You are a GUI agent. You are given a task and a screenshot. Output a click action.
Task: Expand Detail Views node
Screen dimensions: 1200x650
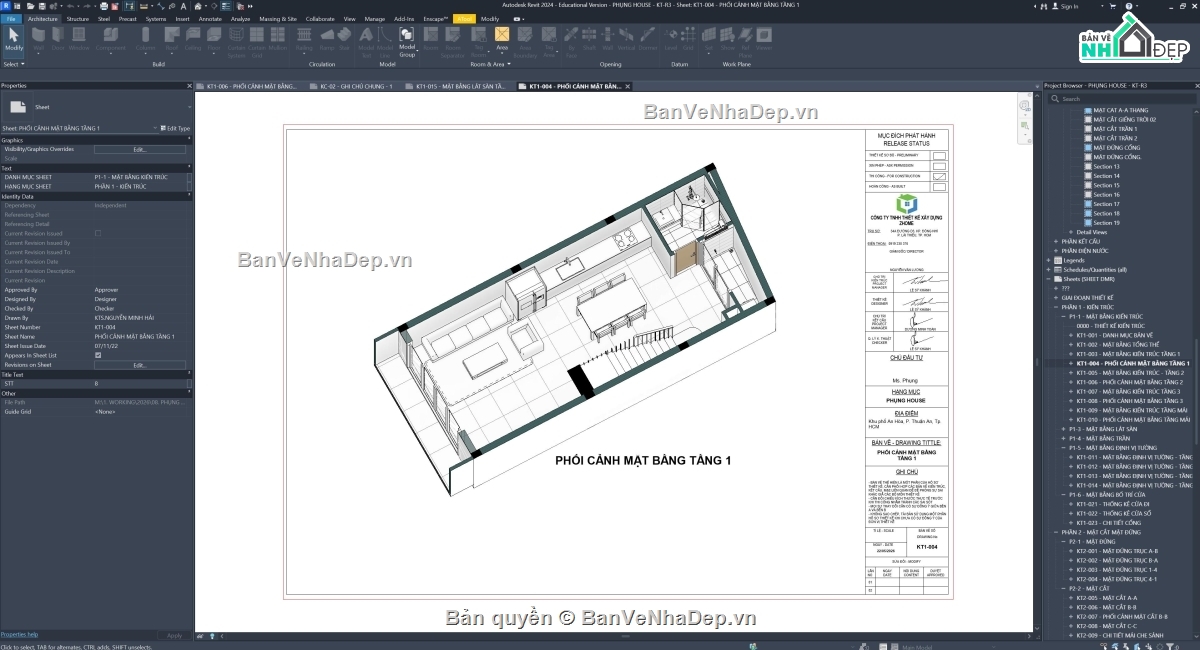point(1071,232)
